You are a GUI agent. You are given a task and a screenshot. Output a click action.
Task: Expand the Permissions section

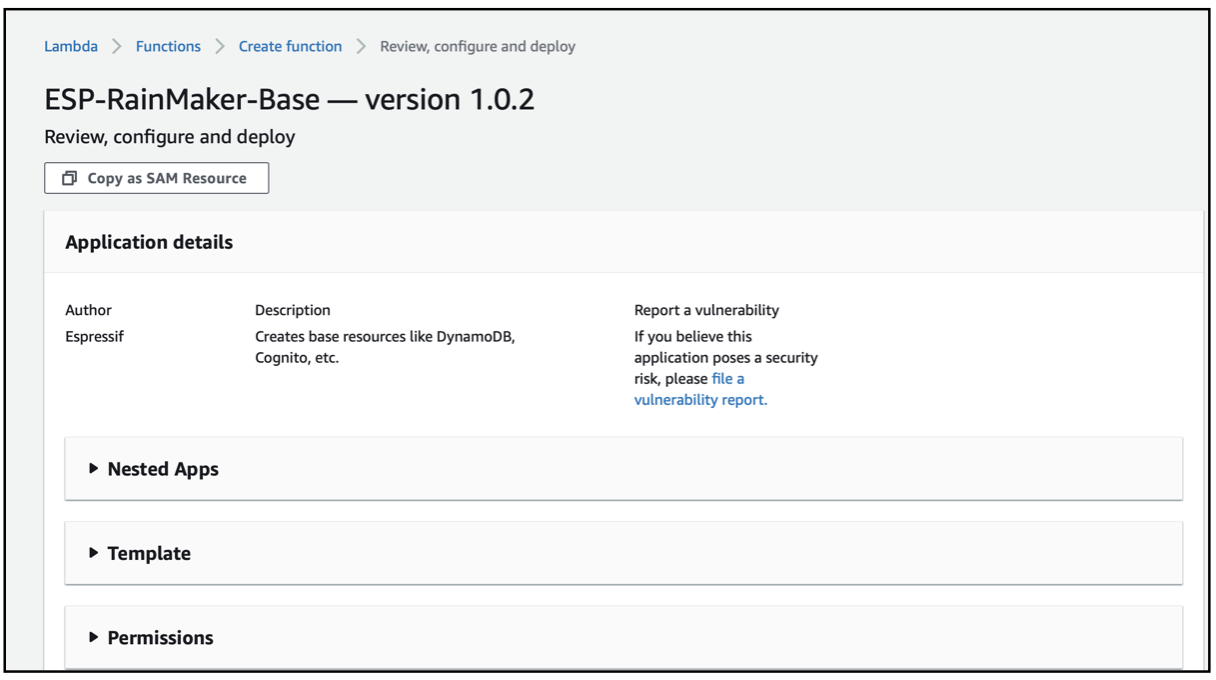623,638
